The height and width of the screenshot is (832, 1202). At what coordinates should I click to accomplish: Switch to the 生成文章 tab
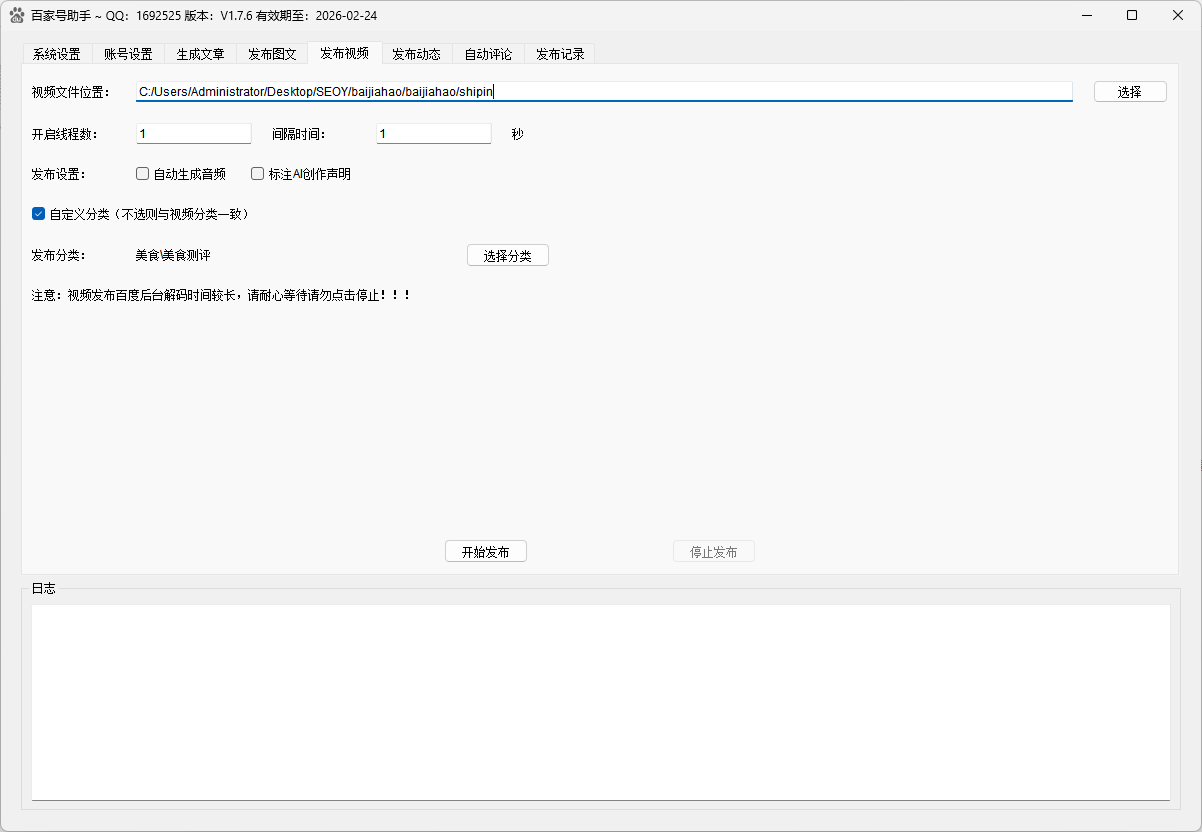tap(200, 54)
